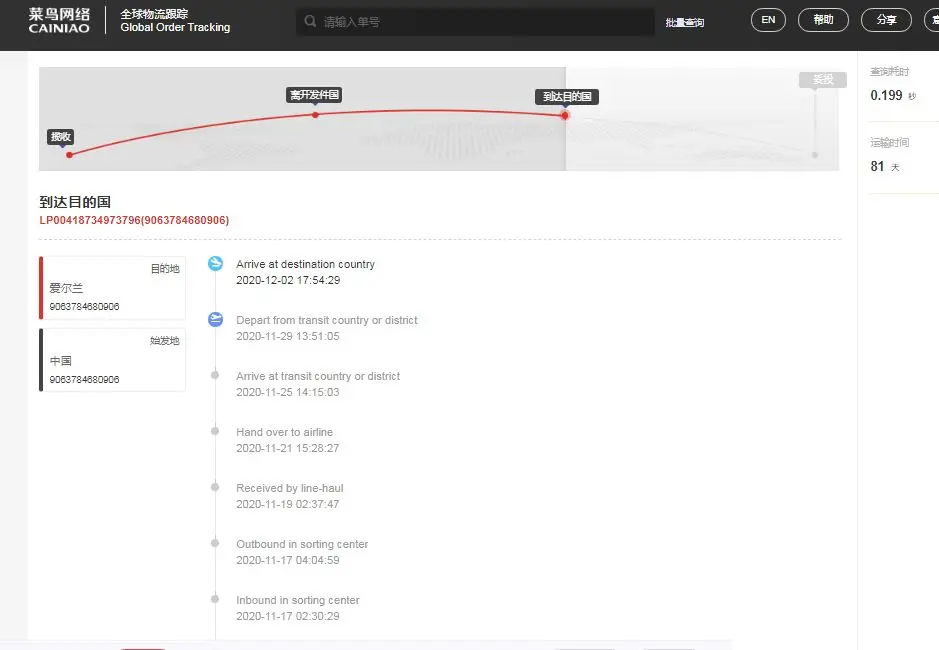Click the gray dot beside Arrive at transit country

tap(215, 375)
